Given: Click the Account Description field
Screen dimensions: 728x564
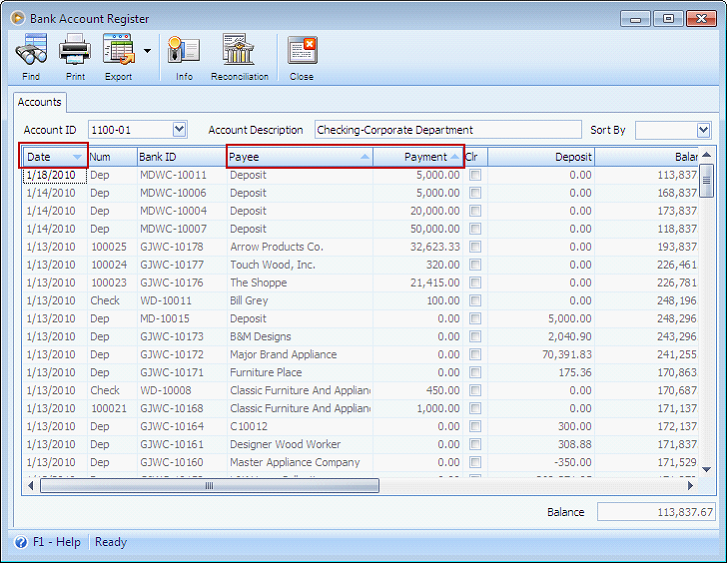Looking at the screenshot, I should pos(448,130).
